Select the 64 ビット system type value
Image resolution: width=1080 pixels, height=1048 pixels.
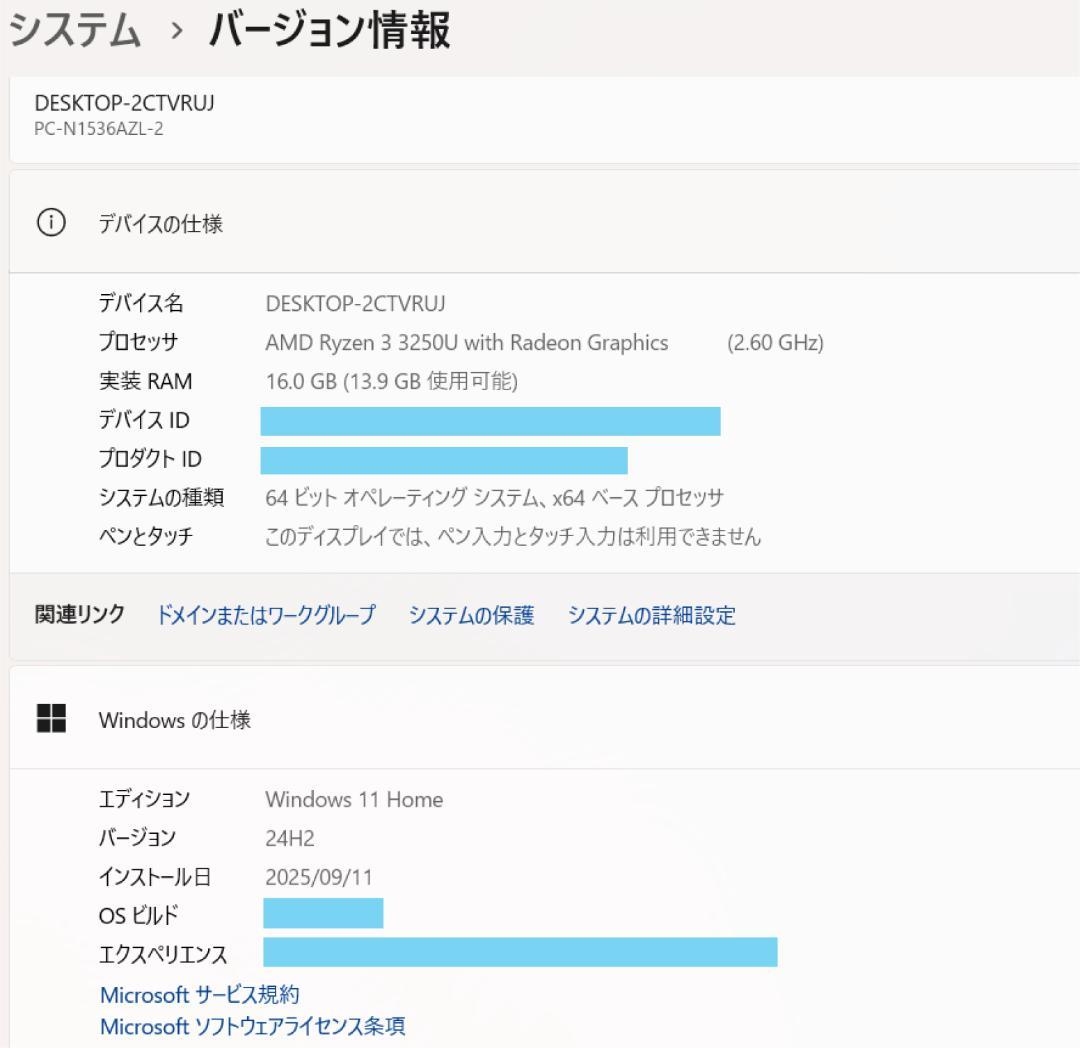(495, 497)
